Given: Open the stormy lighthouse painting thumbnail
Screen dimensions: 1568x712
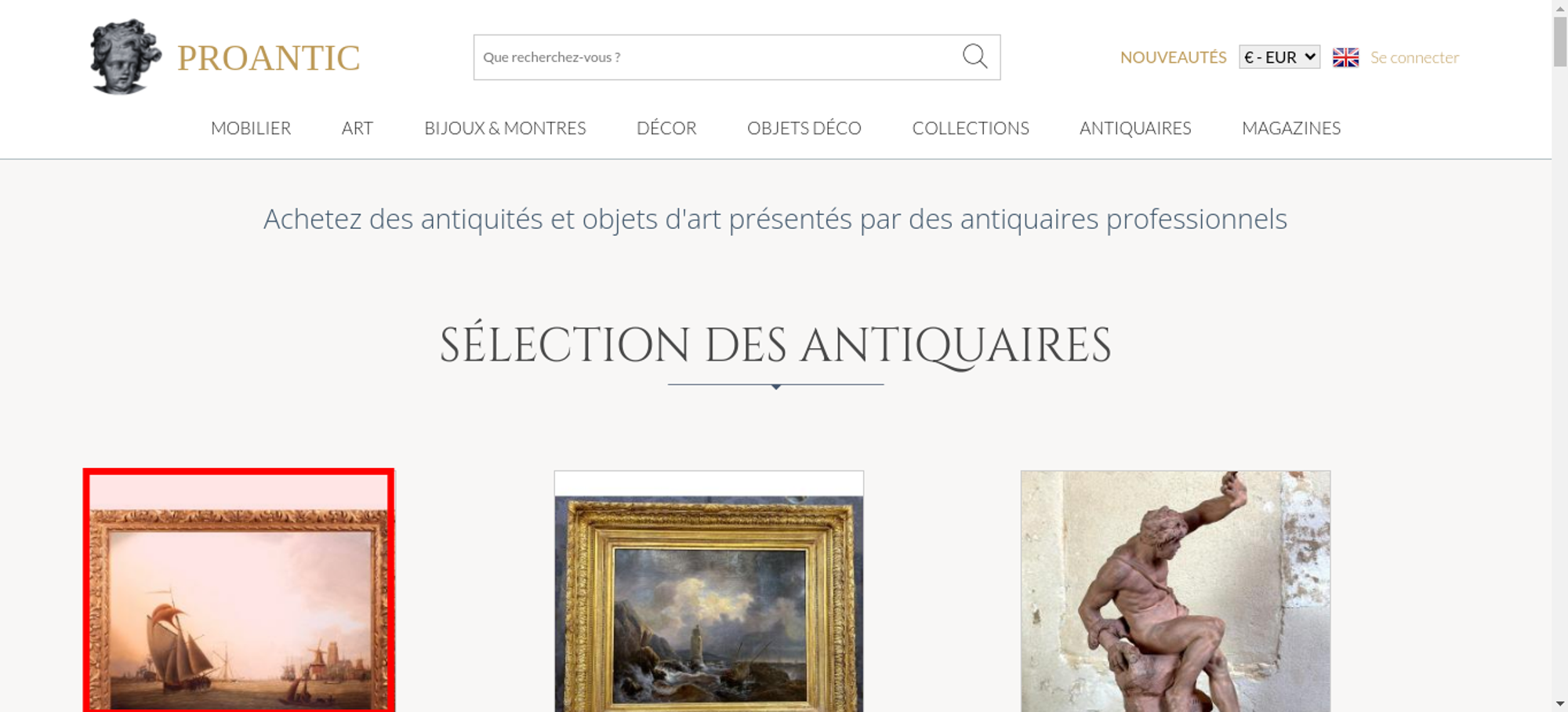Looking at the screenshot, I should pyautogui.click(x=709, y=591).
